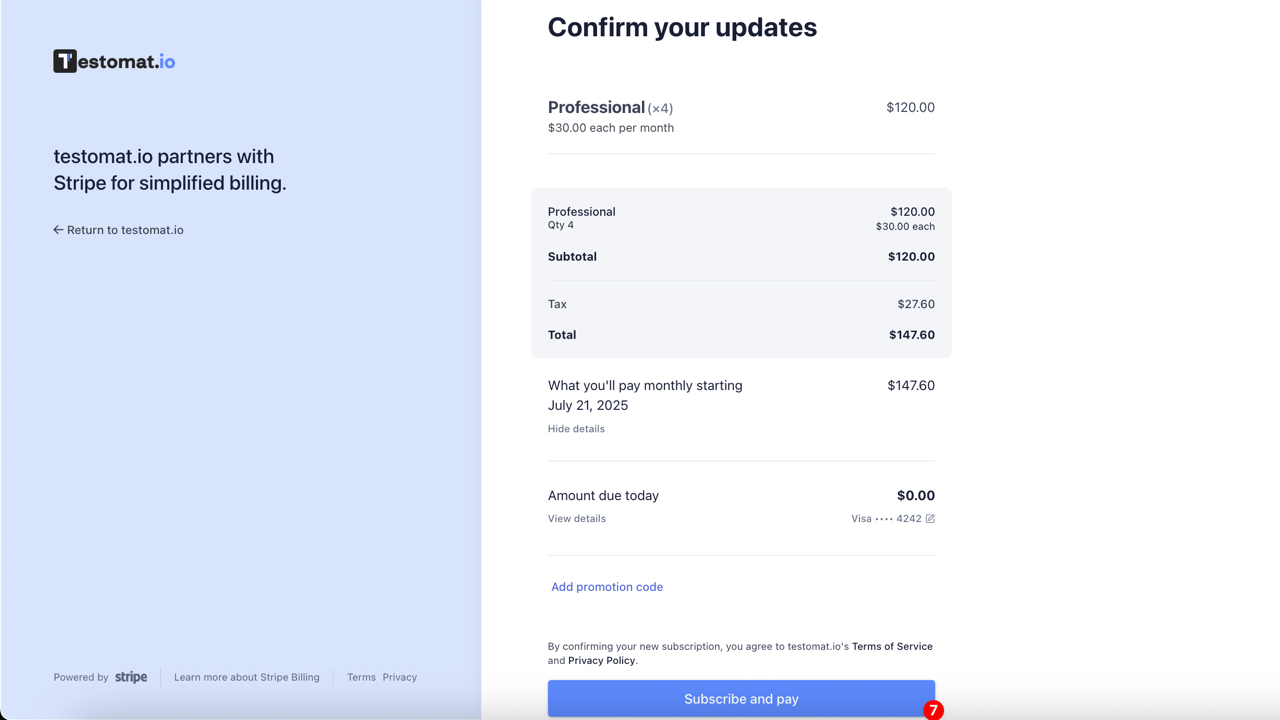The width and height of the screenshot is (1280, 720).
Task: Click the Stripe logo in the footer
Action: click(131, 677)
